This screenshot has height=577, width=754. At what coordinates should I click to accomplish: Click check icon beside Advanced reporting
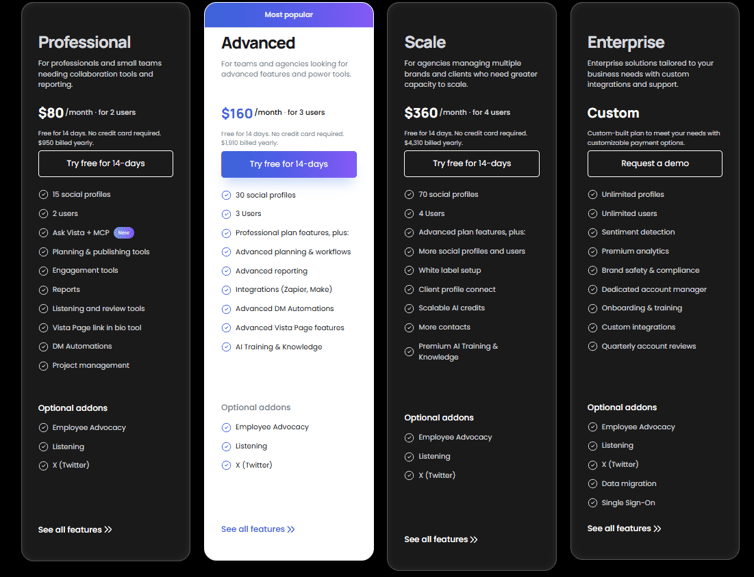tap(226, 271)
